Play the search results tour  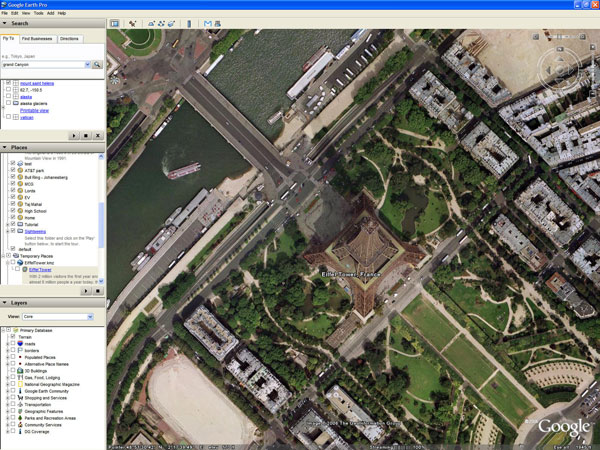point(73,135)
